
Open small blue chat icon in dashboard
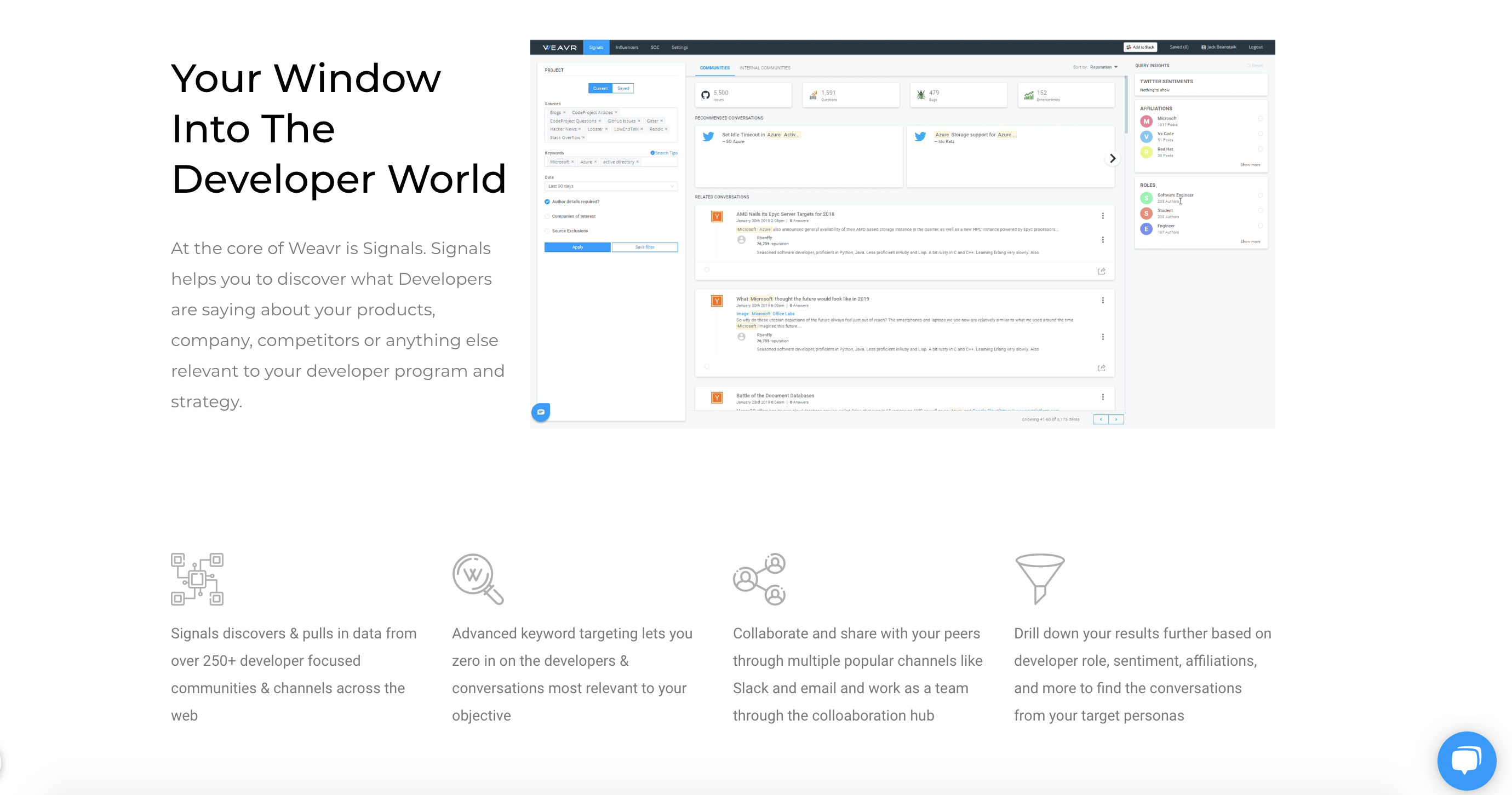(541, 412)
